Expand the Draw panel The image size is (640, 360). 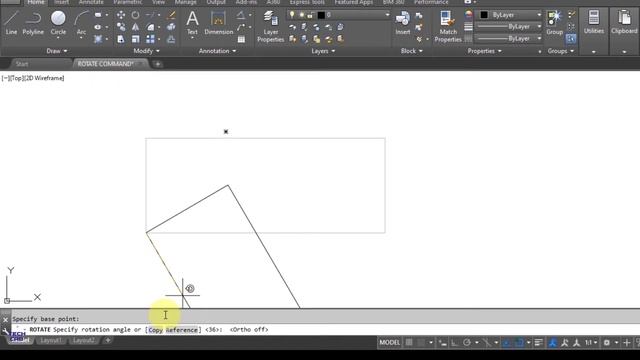[57, 51]
